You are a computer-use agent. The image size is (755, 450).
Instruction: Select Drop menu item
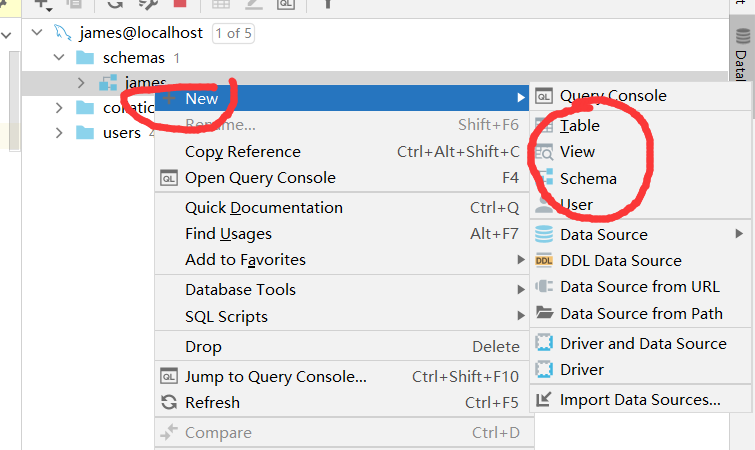[342, 347]
